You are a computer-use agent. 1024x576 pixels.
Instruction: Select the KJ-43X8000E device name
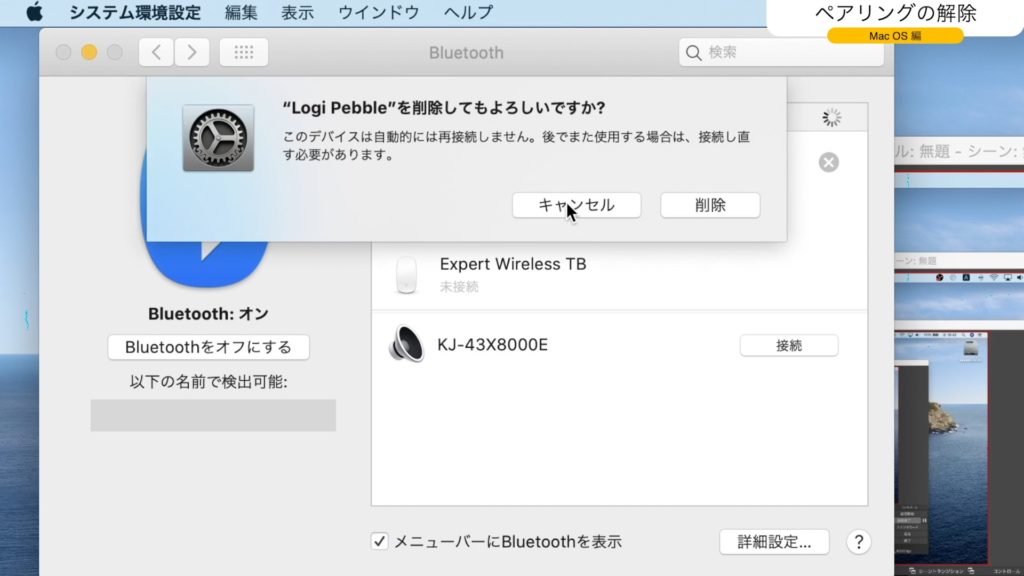click(x=492, y=345)
